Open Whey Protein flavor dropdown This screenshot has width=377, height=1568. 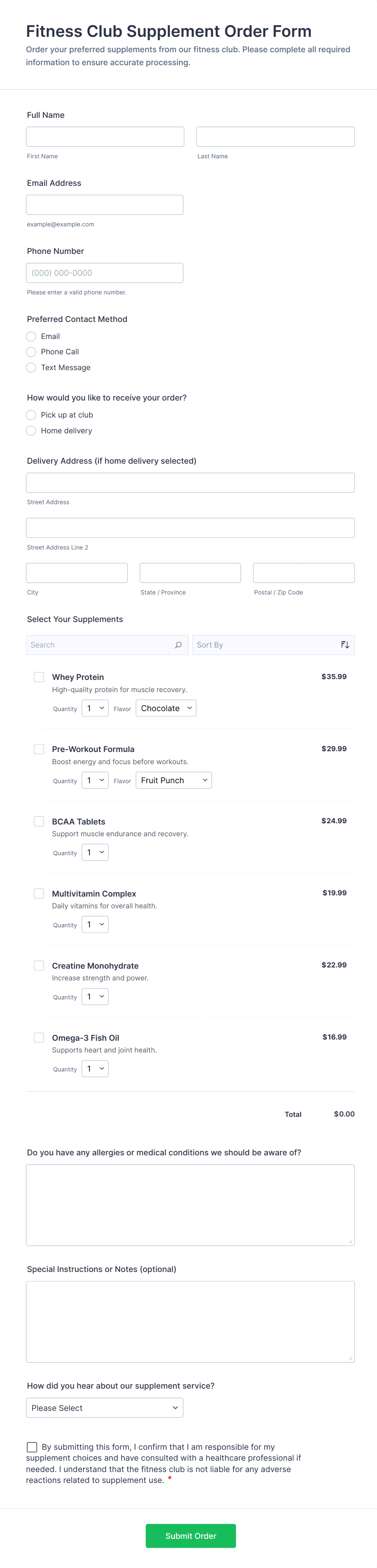(x=166, y=709)
